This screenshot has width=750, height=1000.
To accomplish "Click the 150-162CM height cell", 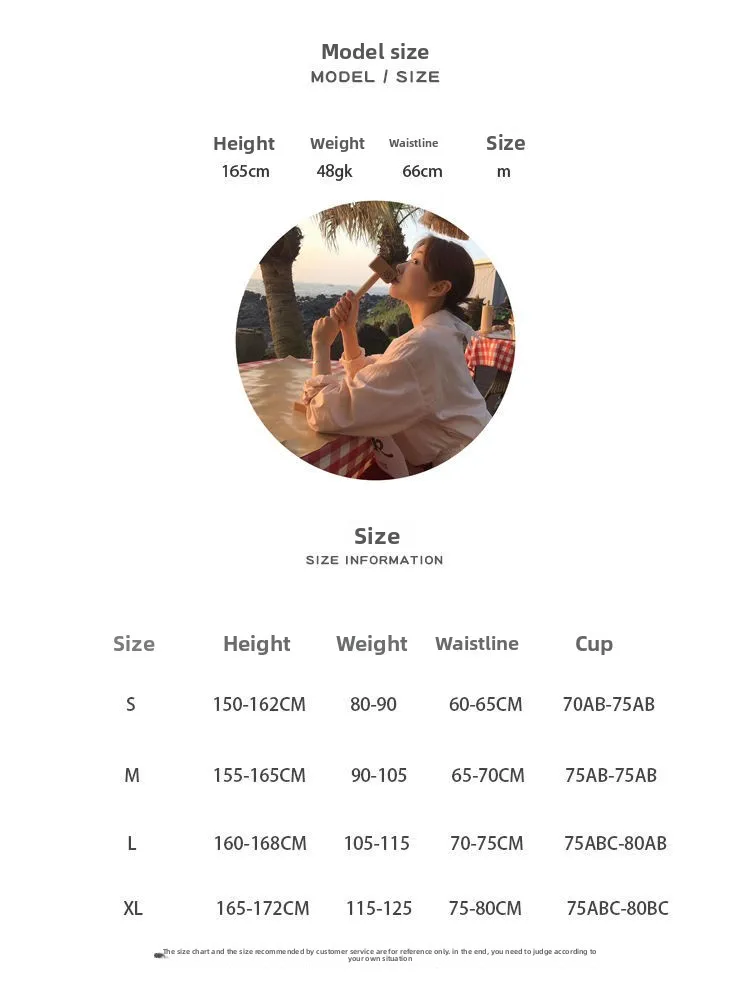I will [x=259, y=704].
